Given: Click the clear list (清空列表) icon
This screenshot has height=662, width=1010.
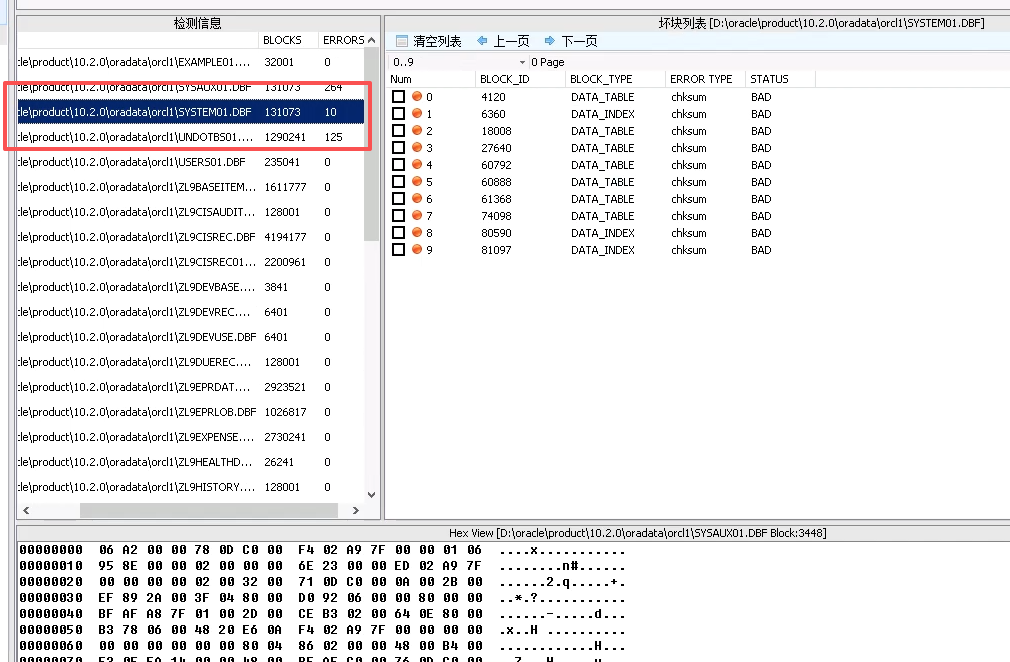Looking at the screenshot, I should (x=402, y=41).
